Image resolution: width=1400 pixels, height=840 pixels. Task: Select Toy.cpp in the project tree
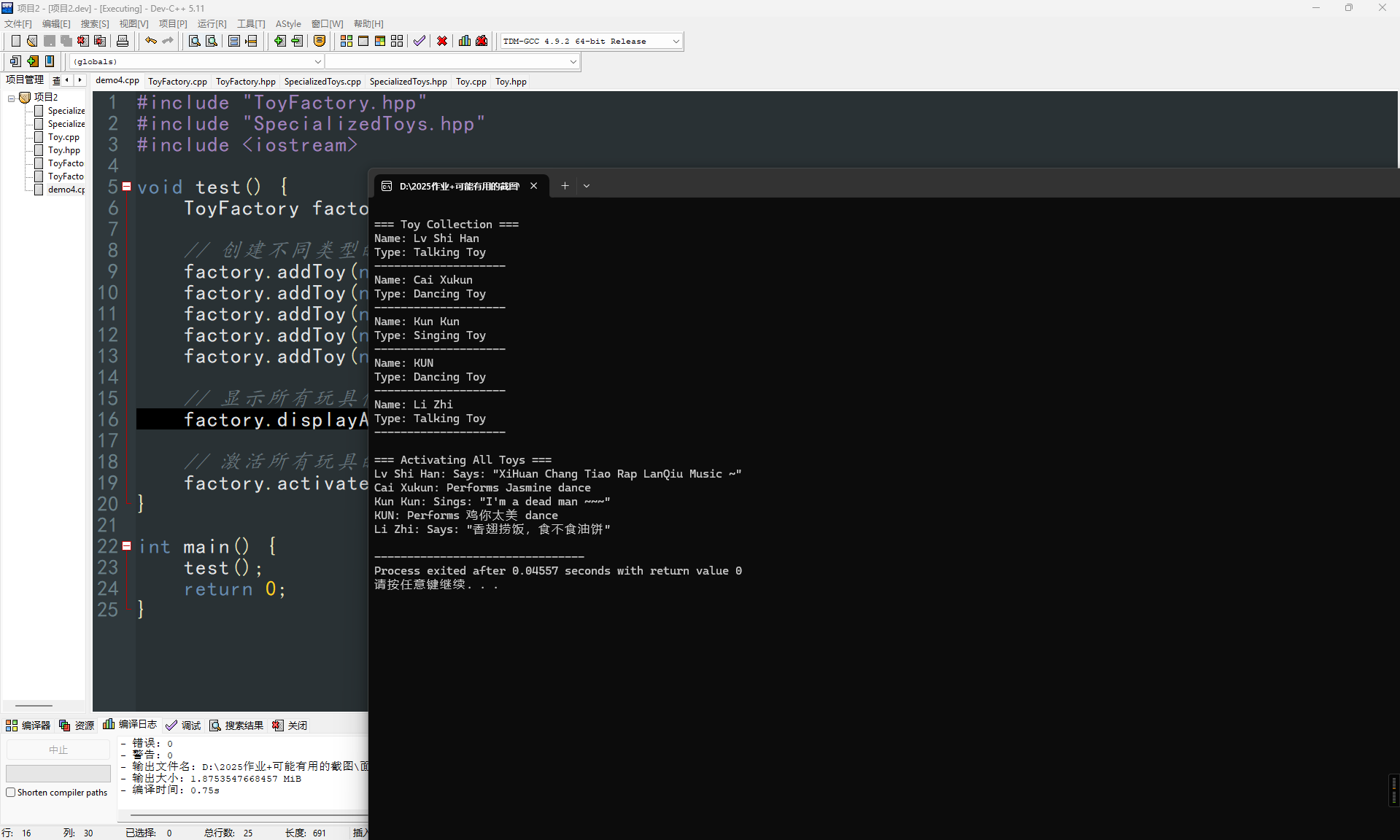(63, 137)
